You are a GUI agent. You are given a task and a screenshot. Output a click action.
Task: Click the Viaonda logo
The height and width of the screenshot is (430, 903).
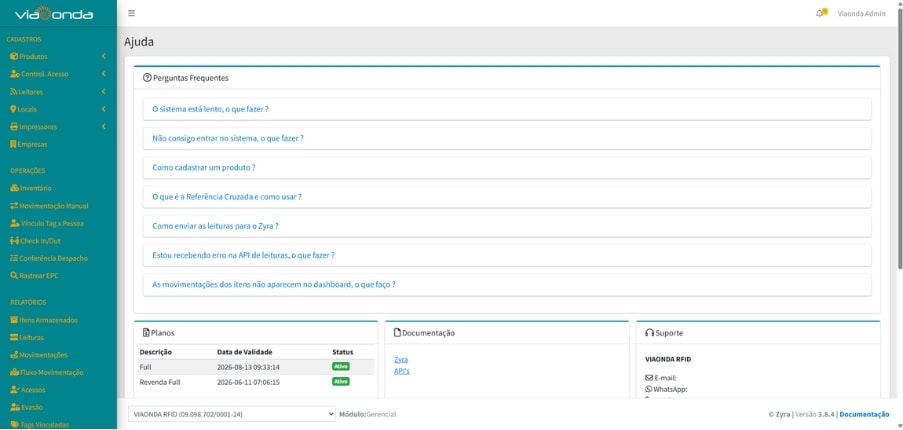(x=54, y=14)
